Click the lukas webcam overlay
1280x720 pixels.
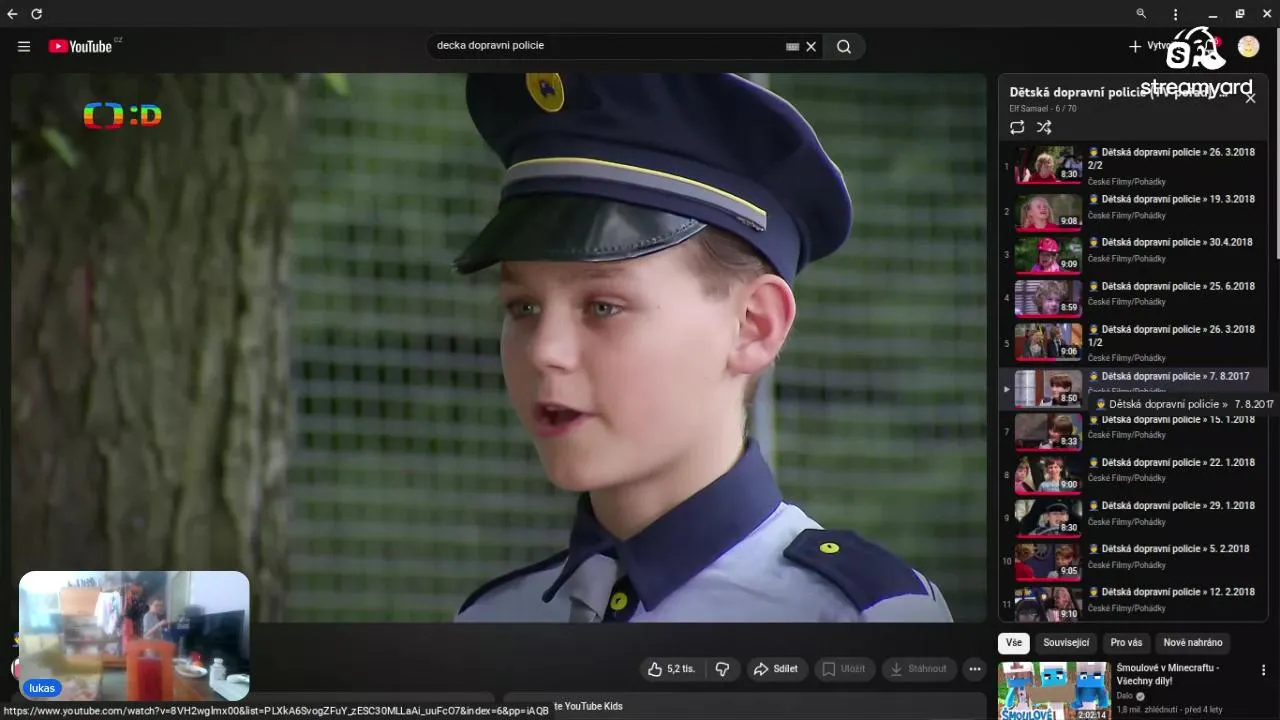pos(134,636)
